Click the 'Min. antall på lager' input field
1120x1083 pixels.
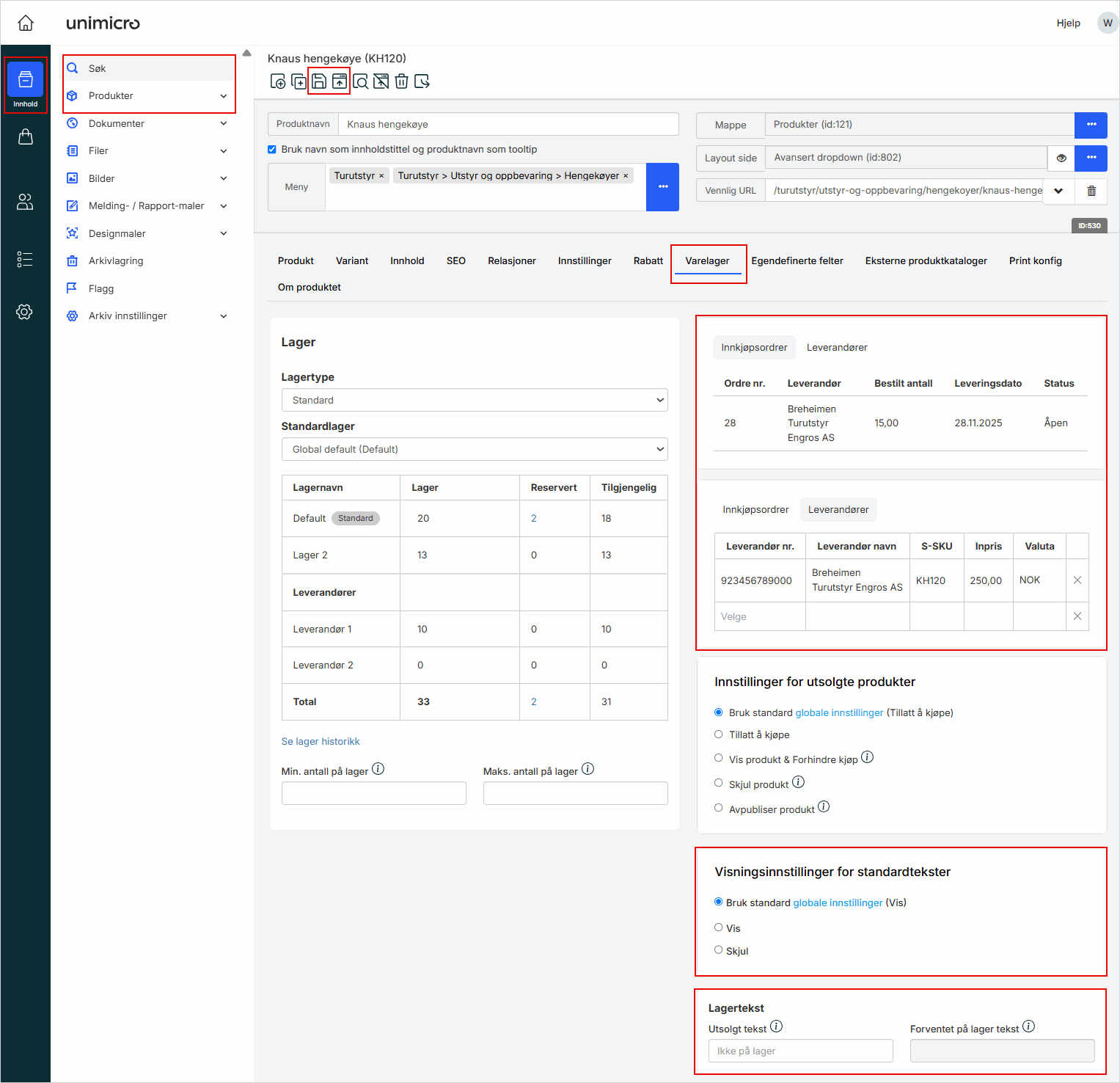(x=373, y=794)
